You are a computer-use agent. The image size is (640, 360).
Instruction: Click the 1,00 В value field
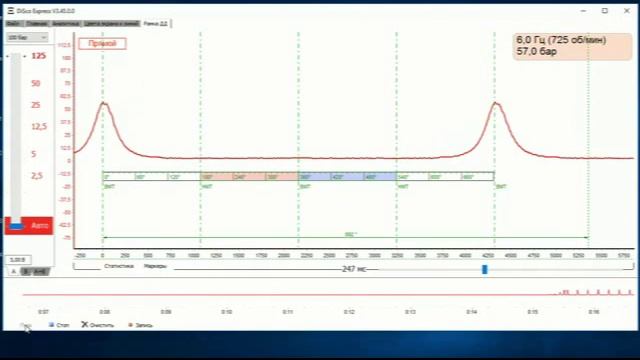pos(18,260)
